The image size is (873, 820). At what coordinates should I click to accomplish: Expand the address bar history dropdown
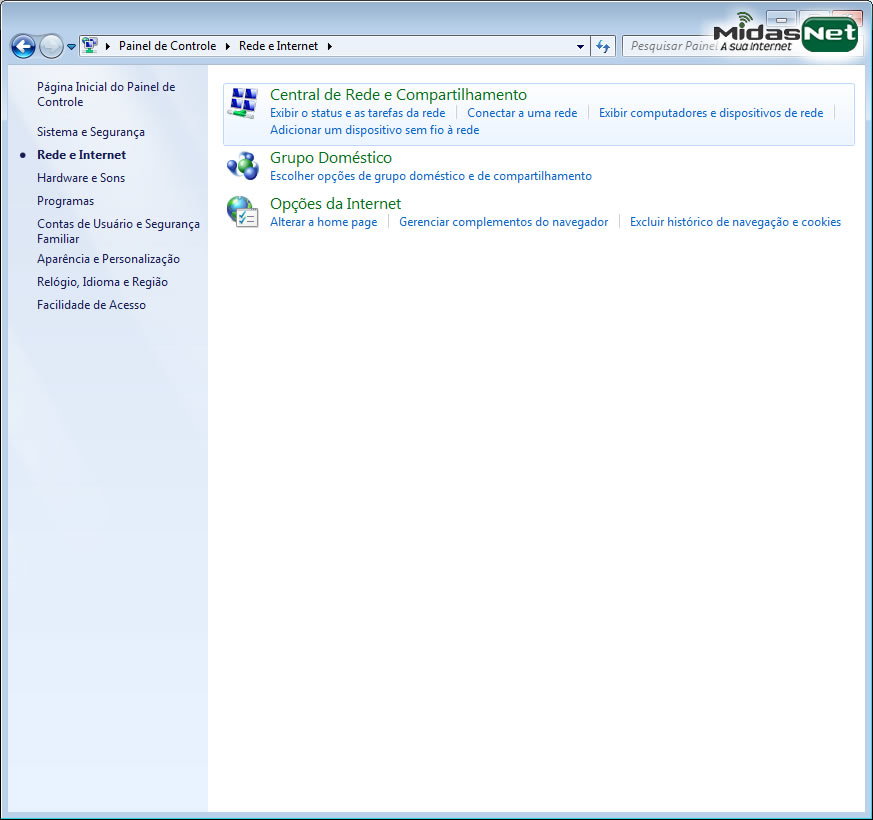(581, 46)
